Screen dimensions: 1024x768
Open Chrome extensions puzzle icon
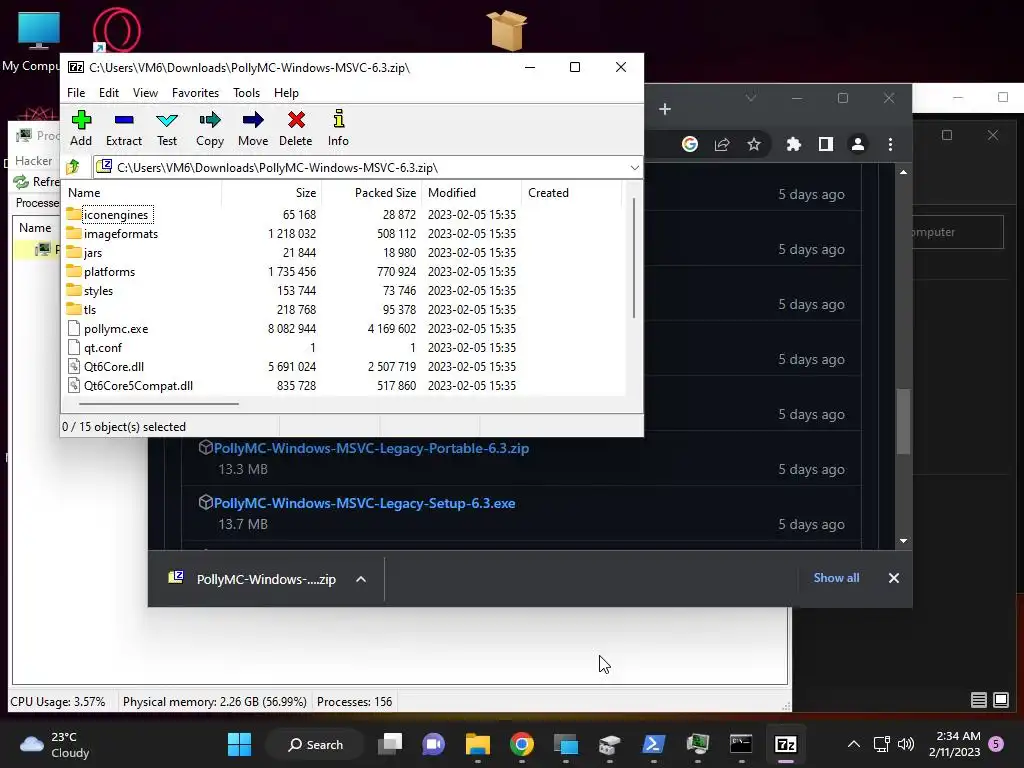pyautogui.click(x=793, y=144)
